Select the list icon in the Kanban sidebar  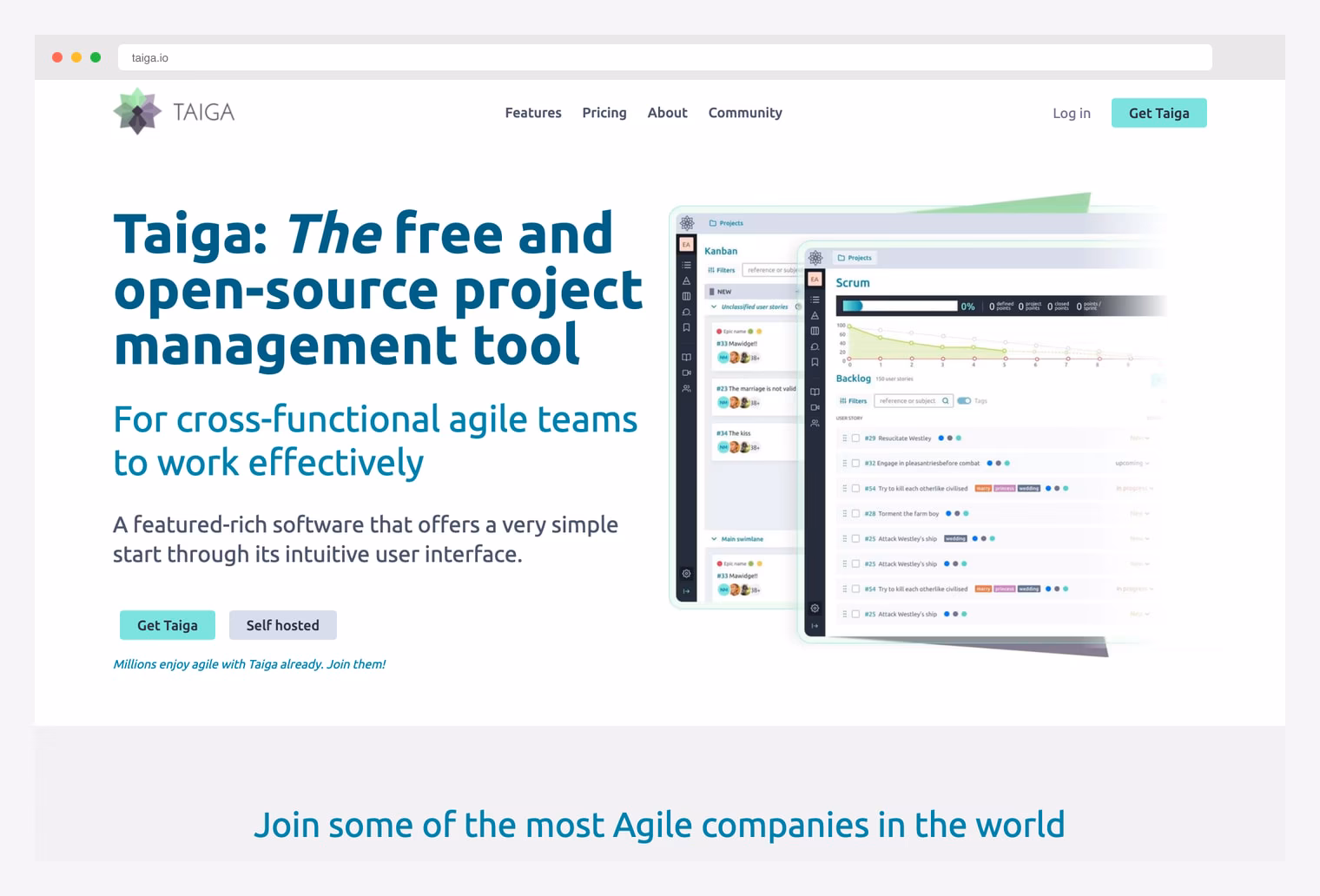click(x=686, y=265)
